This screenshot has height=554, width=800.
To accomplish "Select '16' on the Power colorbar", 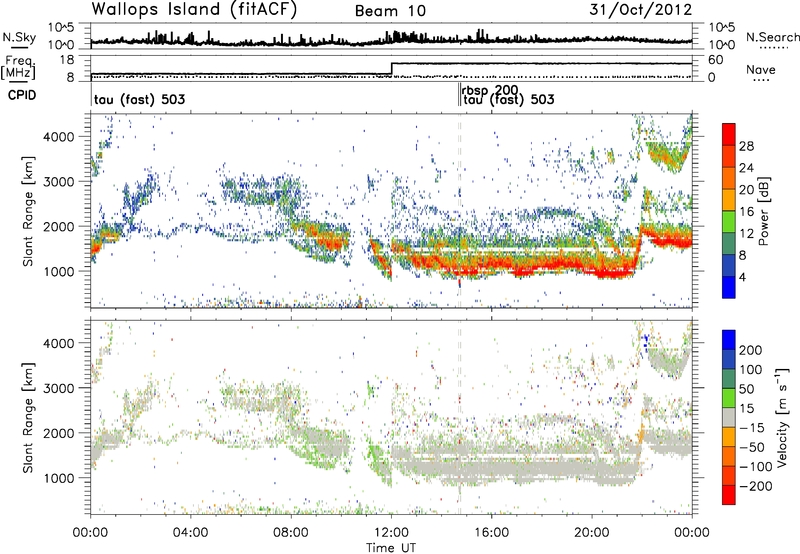I will [x=746, y=212].
